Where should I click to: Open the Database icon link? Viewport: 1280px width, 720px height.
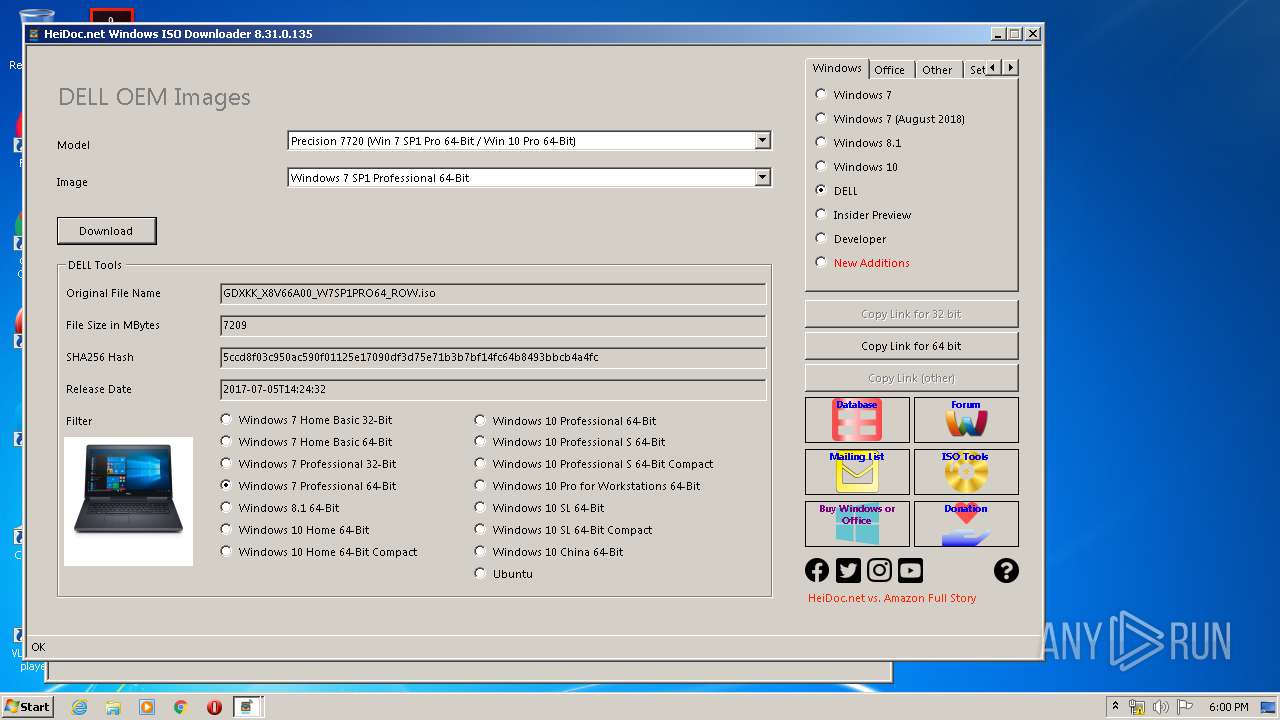tap(857, 420)
